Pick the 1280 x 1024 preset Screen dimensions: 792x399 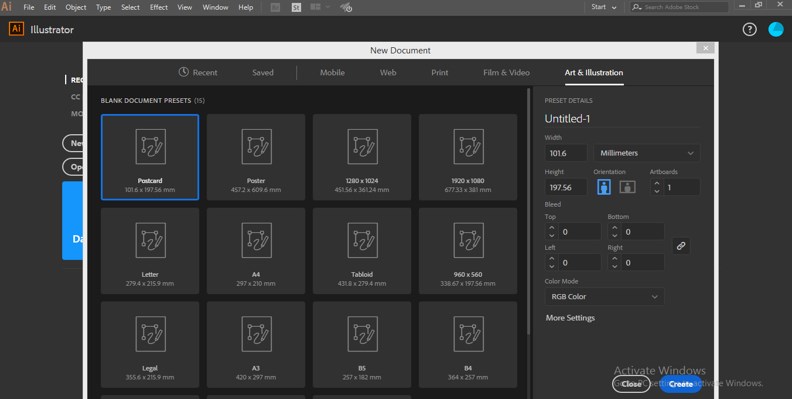pyautogui.click(x=362, y=157)
